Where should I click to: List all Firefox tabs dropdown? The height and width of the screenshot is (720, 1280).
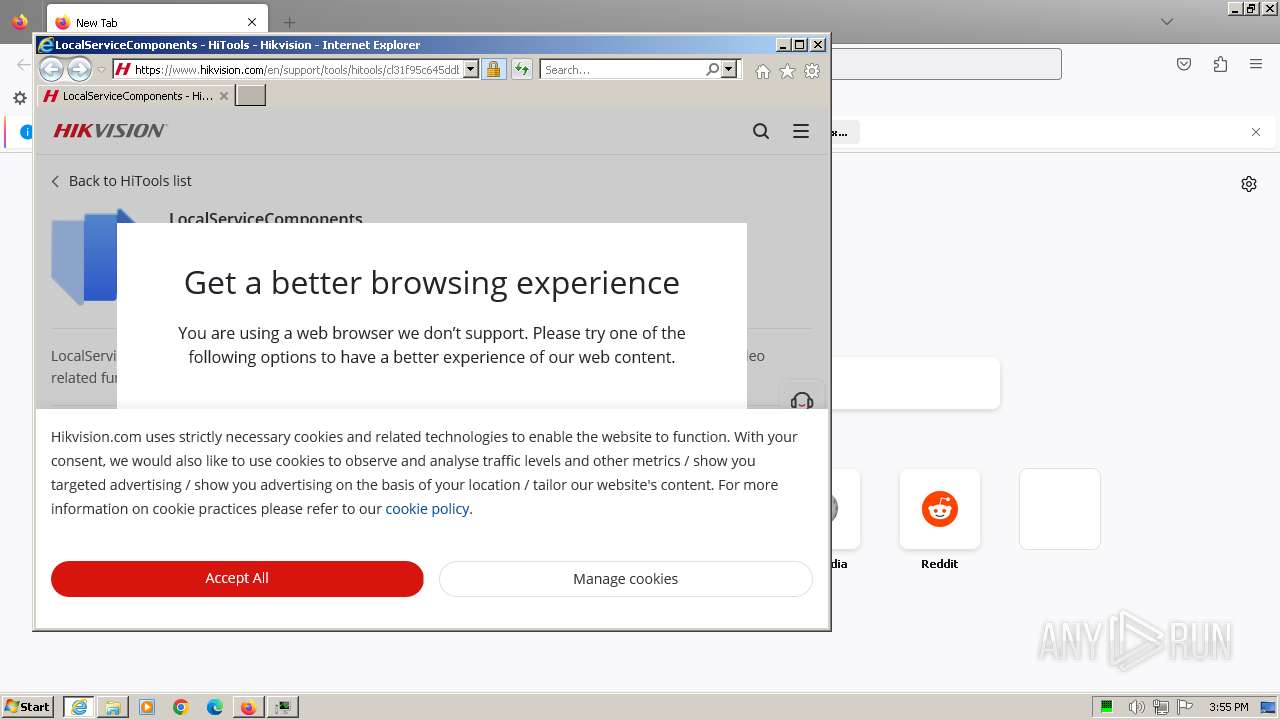click(1167, 21)
